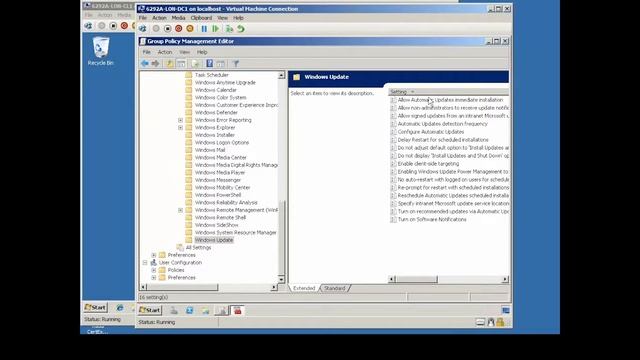
Task: Open the Action menu in Group Policy editor
Action: 165,52
